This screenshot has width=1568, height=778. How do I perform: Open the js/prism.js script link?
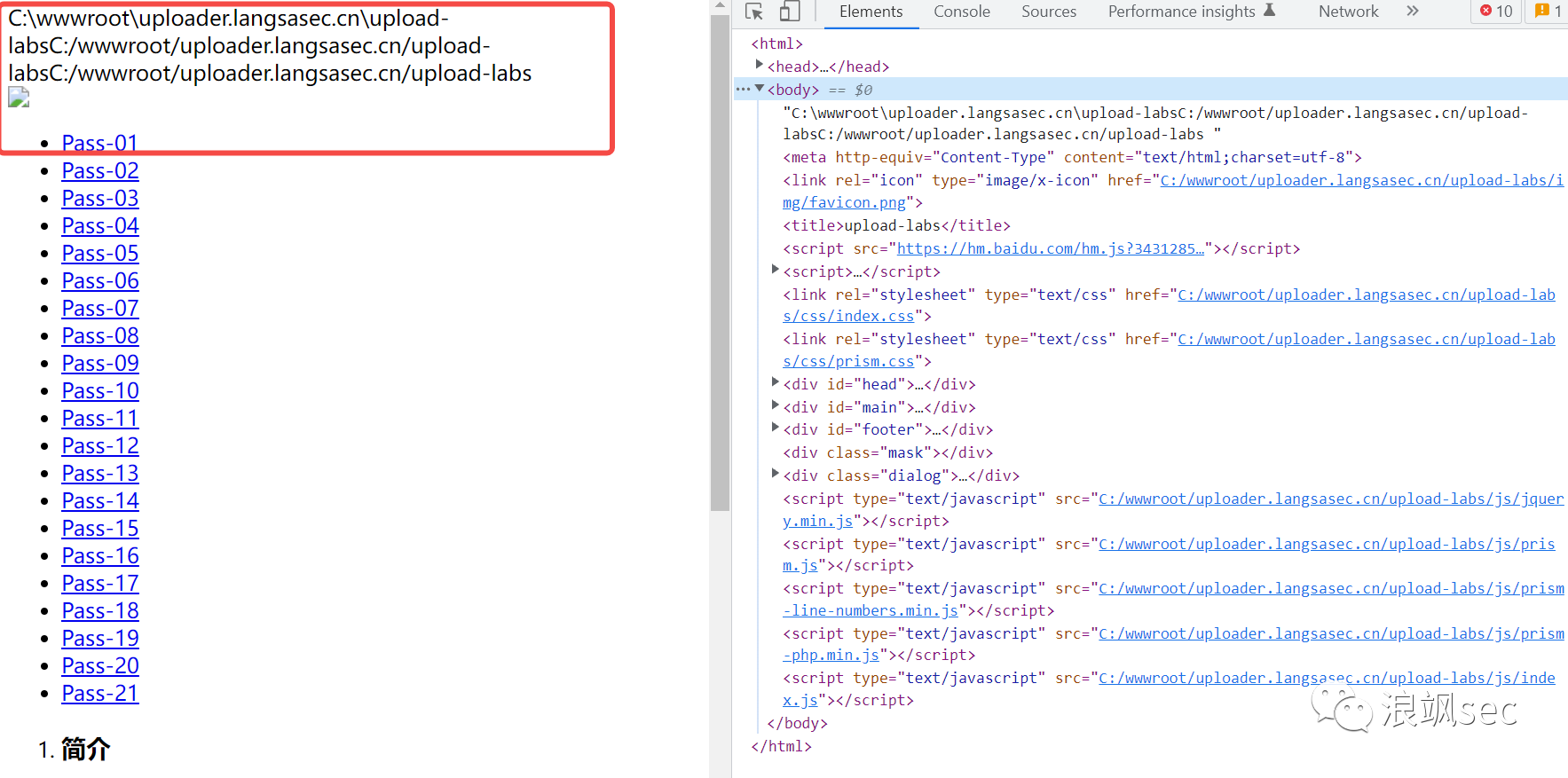tap(1327, 544)
